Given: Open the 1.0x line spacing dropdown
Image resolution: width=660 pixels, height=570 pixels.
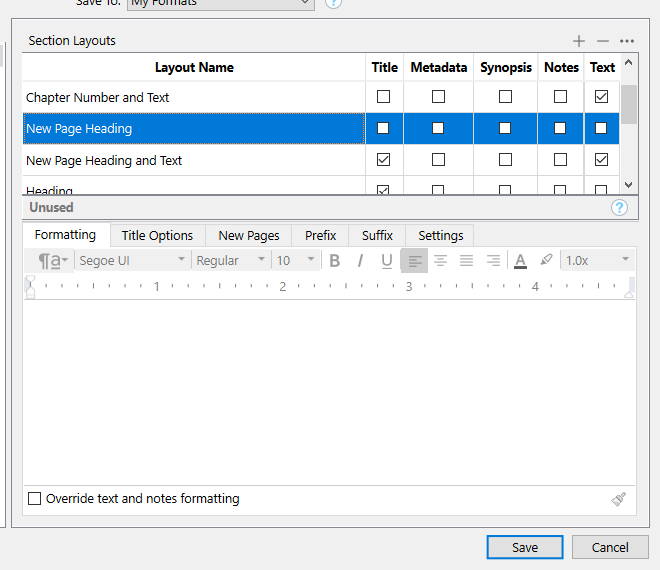Looking at the screenshot, I should [x=597, y=260].
